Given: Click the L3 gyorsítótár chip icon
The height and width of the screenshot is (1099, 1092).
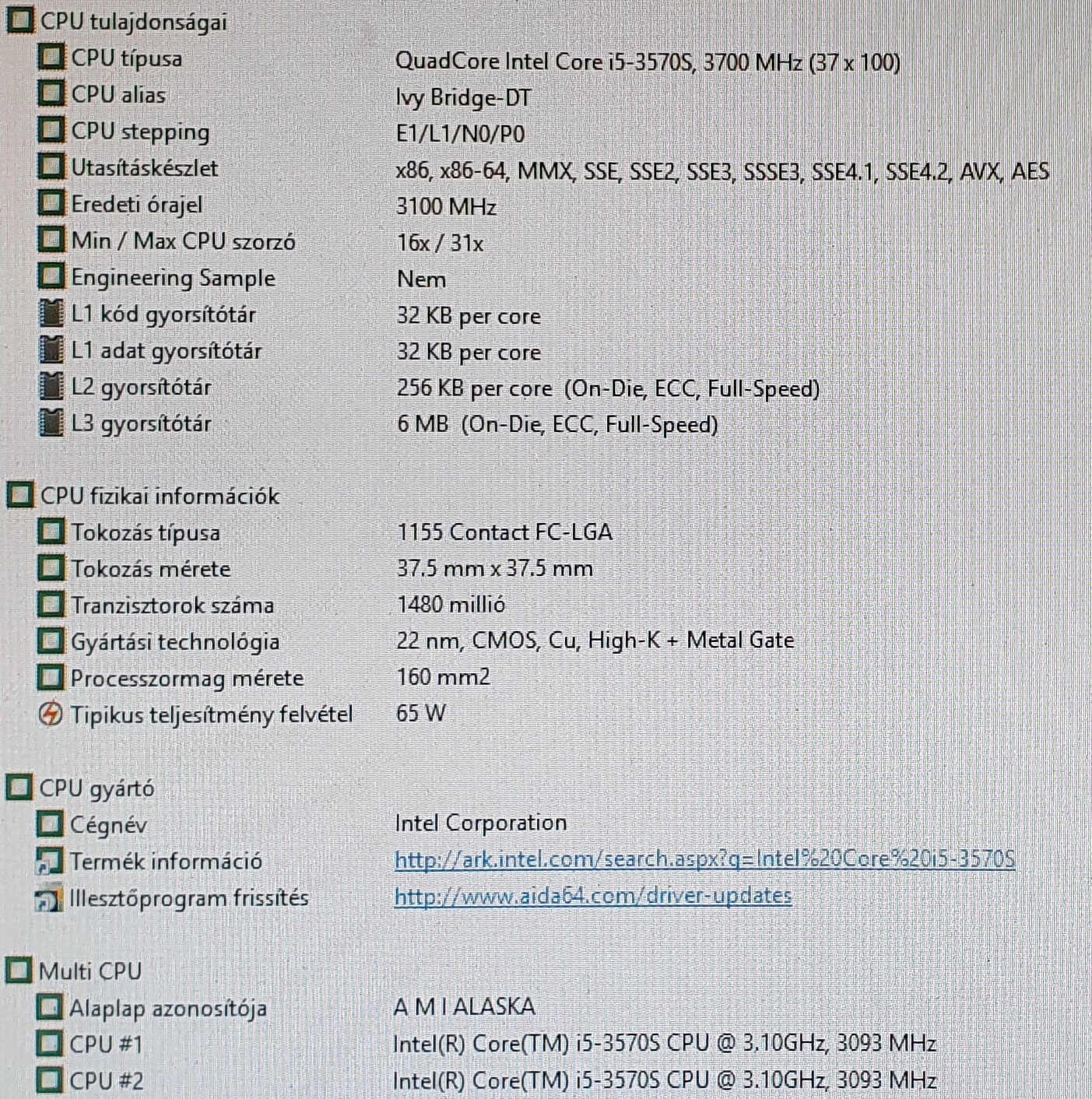Looking at the screenshot, I should tap(51, 423).
